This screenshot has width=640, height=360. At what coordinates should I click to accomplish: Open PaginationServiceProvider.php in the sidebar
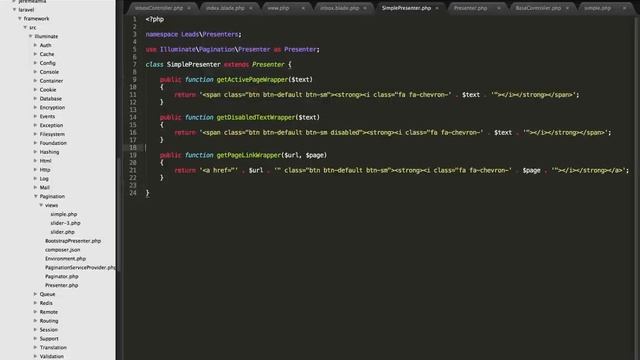[80, 268]
